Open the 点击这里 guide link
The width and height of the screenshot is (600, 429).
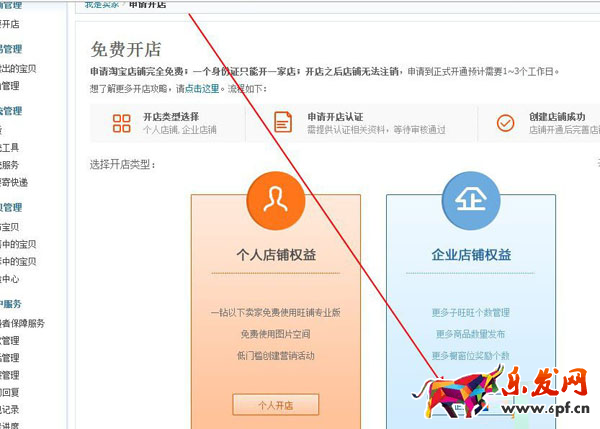tap(202, 89)
